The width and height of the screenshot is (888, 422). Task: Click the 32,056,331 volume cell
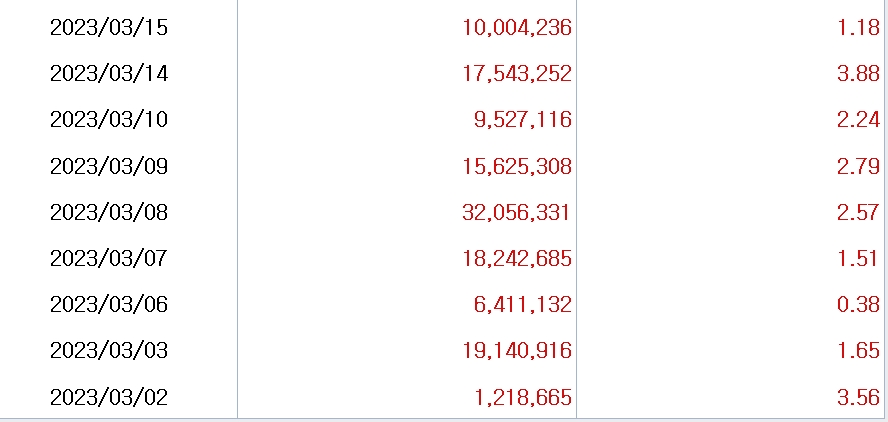coord(517,212)
